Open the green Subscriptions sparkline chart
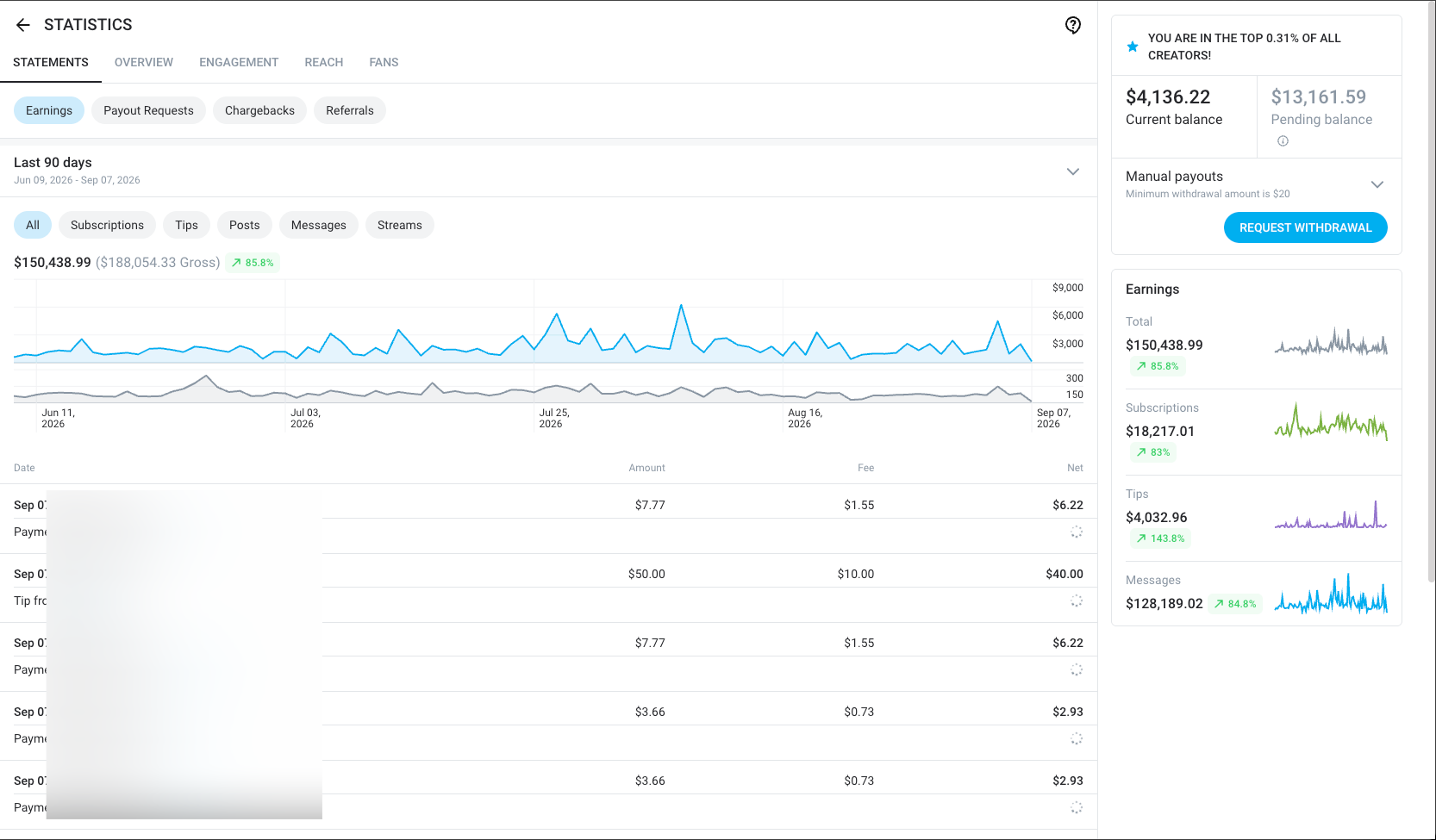1436x840 pixels. [x=1331, y=422]
